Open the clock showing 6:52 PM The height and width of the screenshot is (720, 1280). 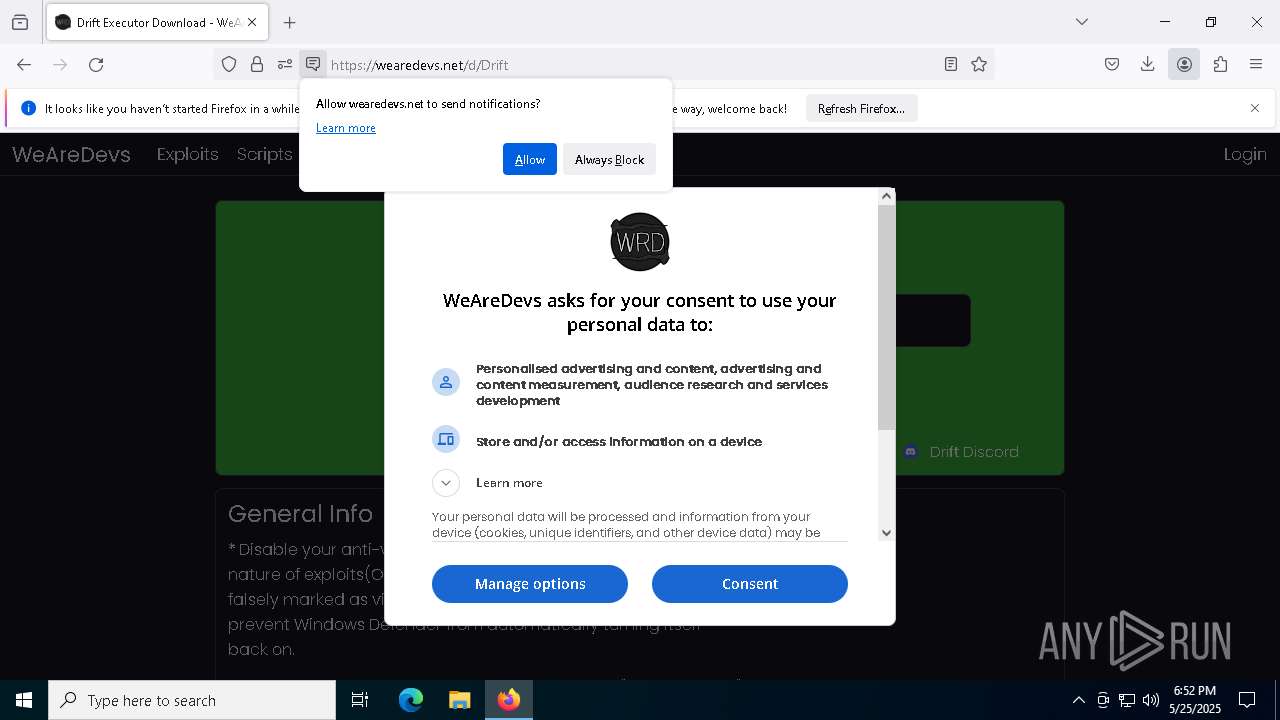[1195, 700]
